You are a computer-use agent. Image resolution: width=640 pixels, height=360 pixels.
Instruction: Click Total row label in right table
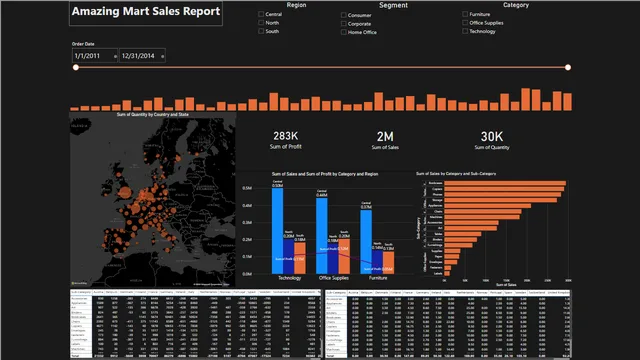coord(330,356)
